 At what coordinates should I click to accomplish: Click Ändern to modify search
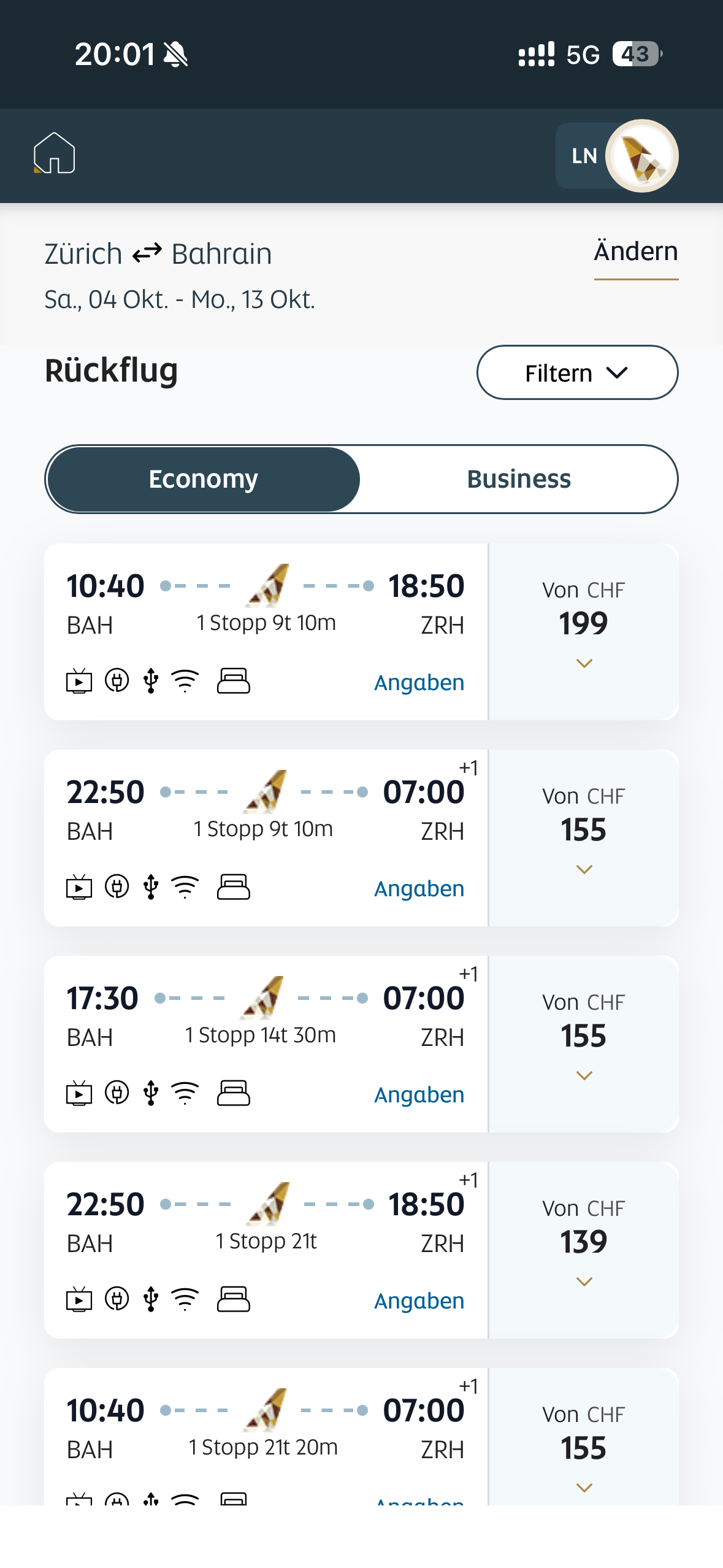[x=635, y=252]
